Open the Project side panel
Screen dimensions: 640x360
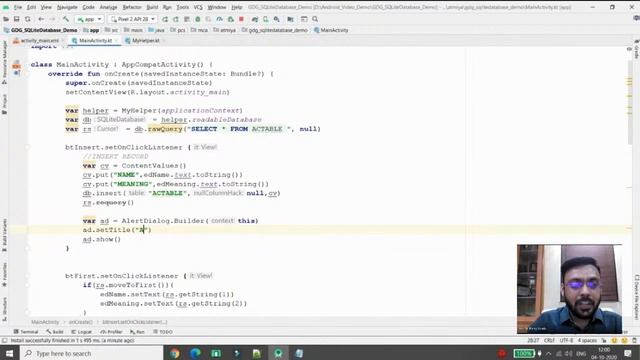tap(4, 104)
